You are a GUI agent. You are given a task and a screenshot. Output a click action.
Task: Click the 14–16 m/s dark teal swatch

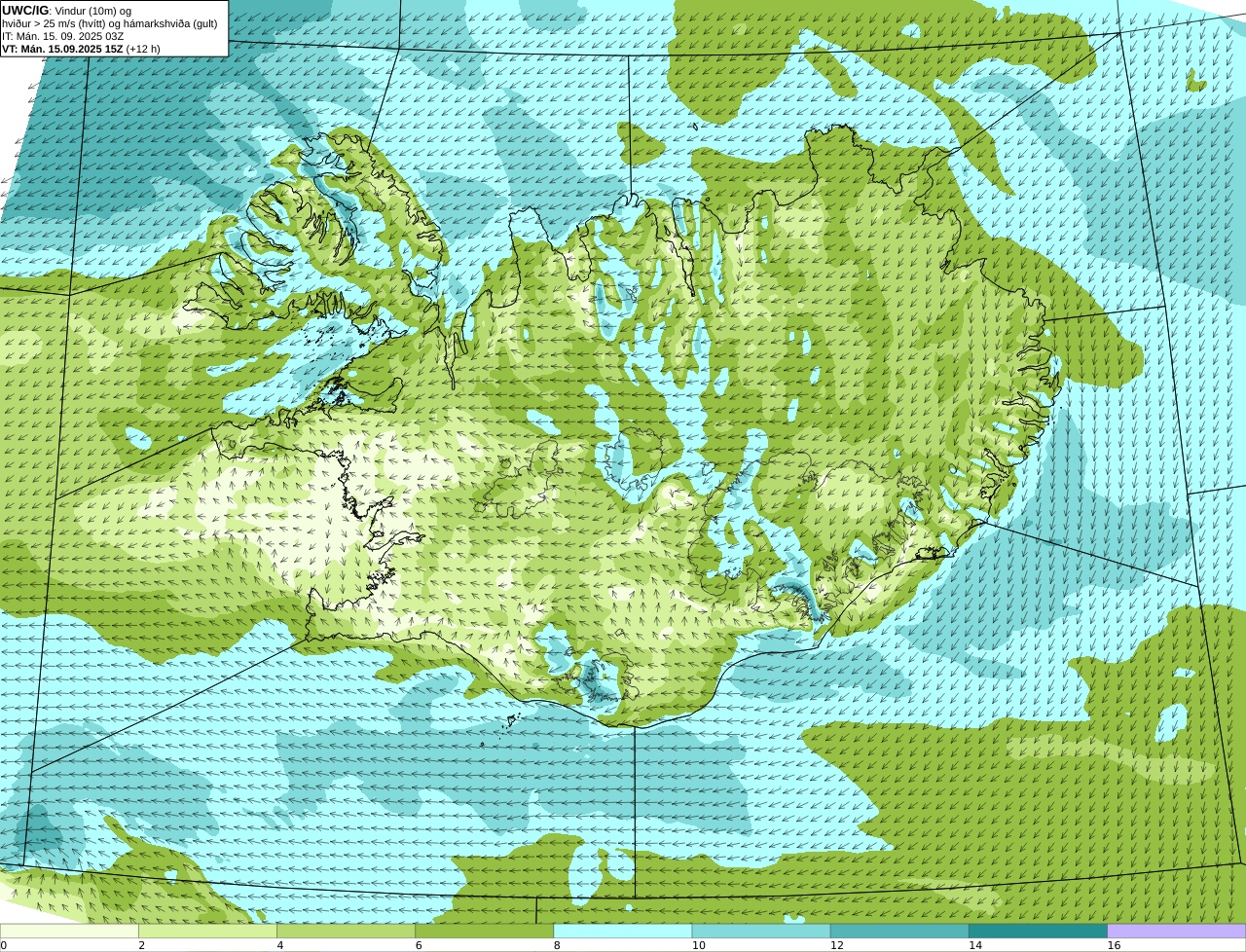click(x=1038, y=931)
